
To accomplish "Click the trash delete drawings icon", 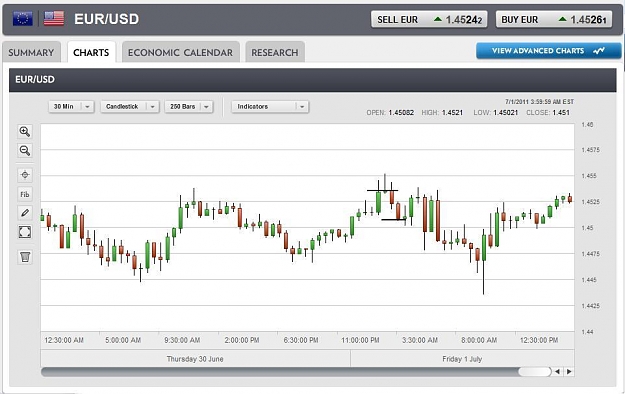I will 25,257.
